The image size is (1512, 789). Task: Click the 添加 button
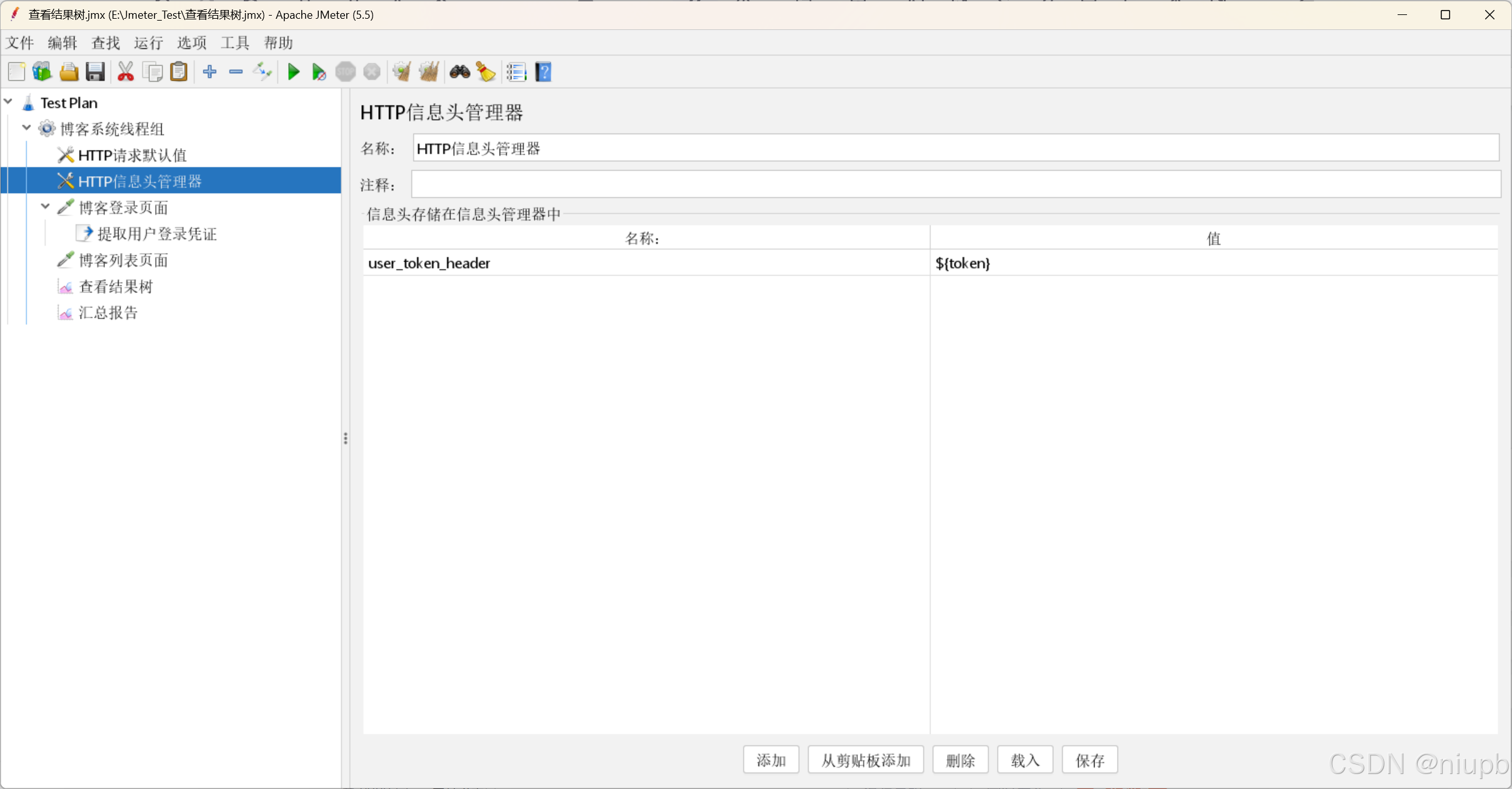(x=771, y=760)
